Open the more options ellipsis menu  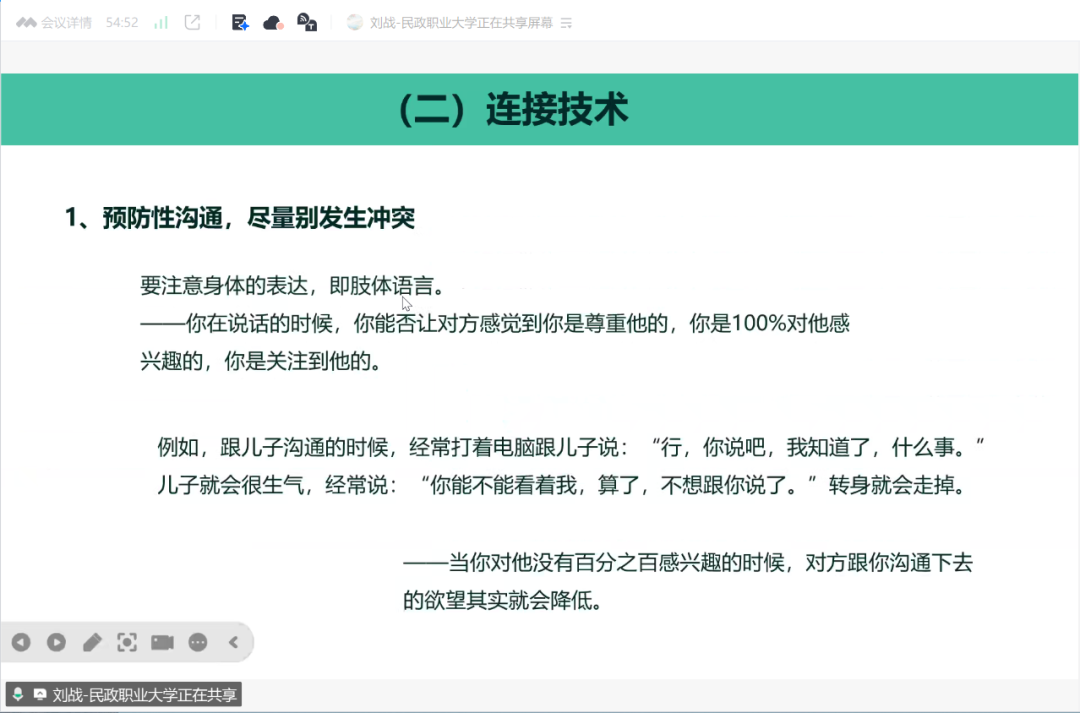(198, 642)
